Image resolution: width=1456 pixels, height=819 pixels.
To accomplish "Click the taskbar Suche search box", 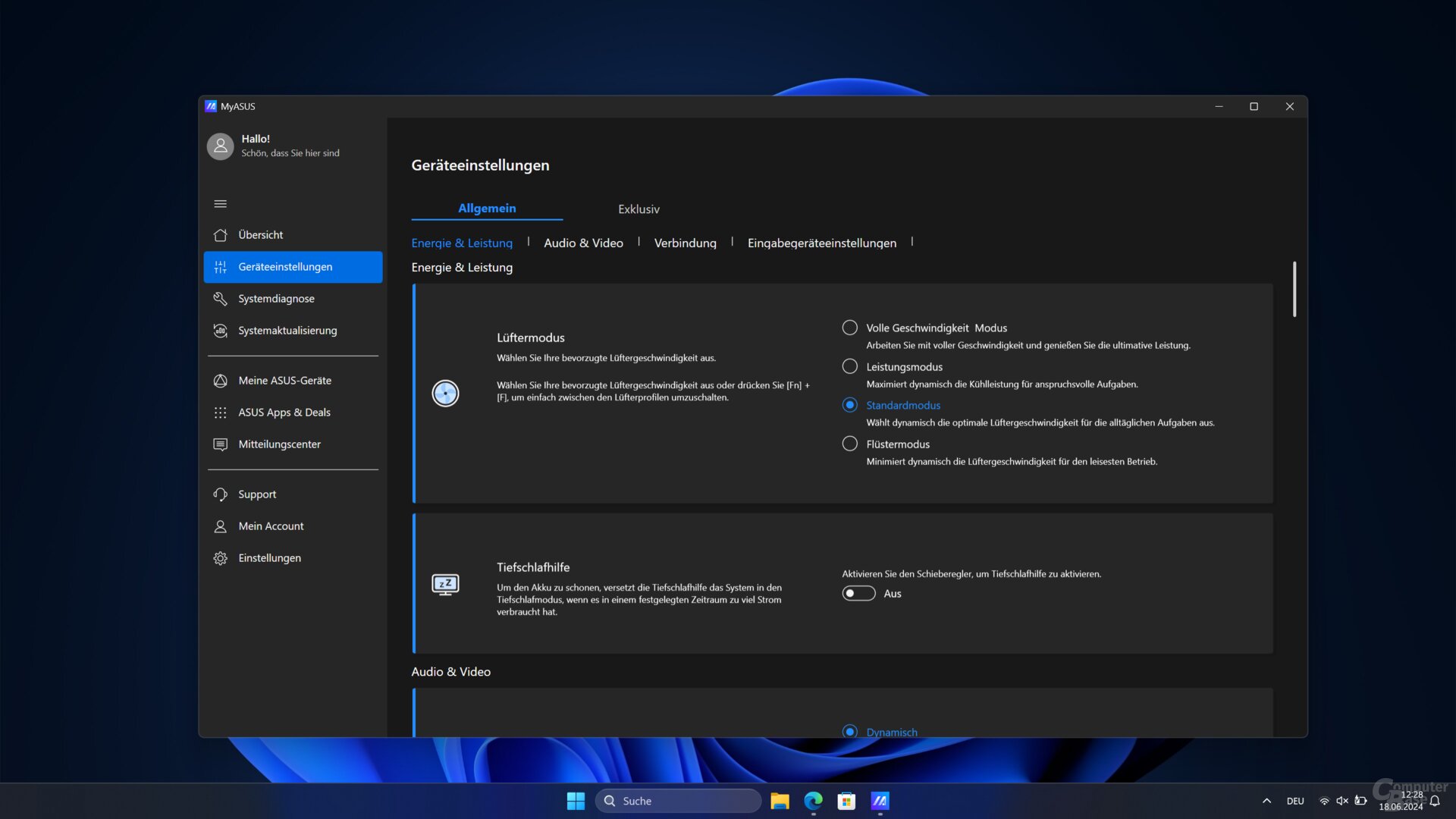I will click(678, 801).
